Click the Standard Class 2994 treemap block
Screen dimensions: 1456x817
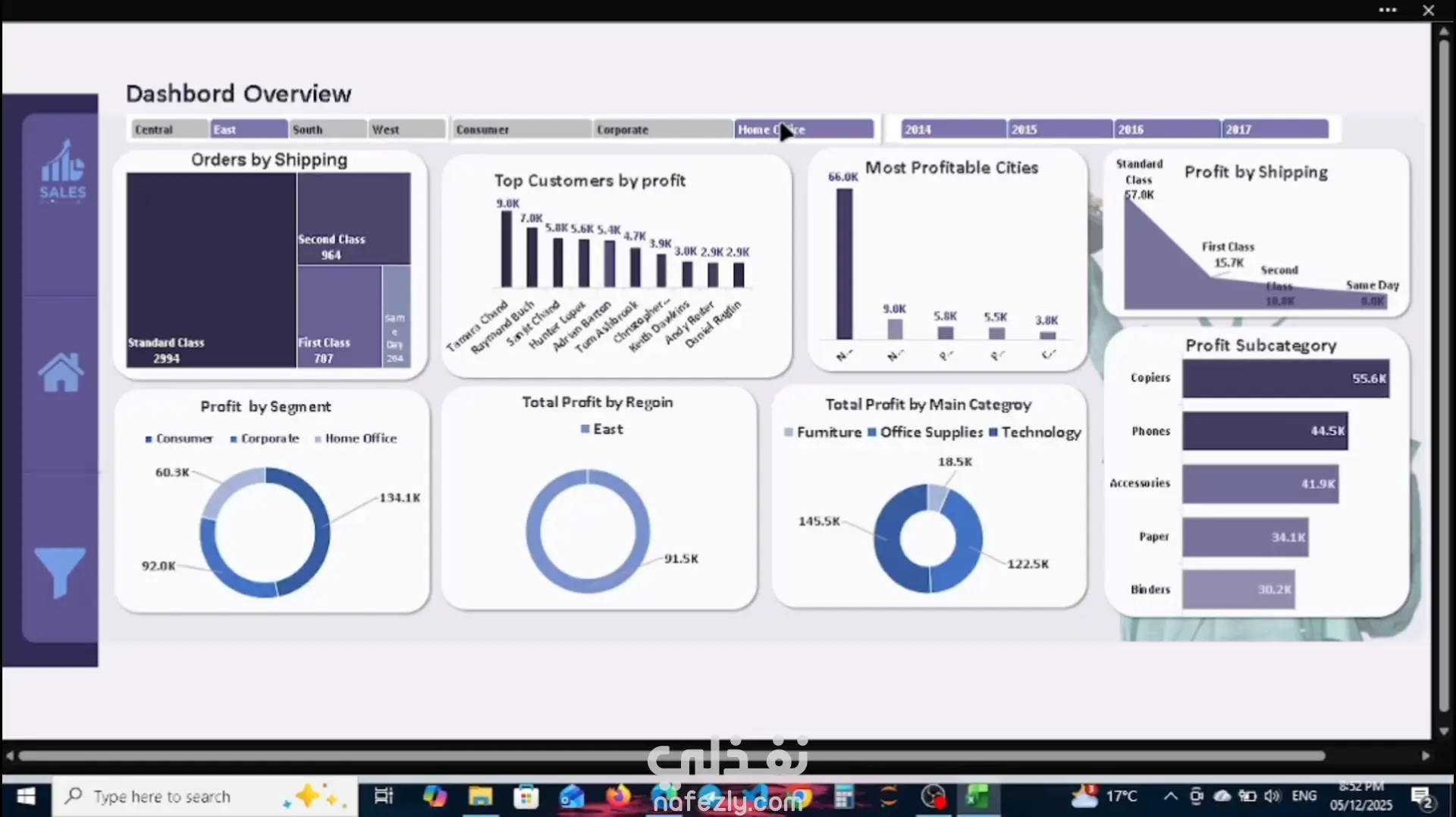(212, 270)
